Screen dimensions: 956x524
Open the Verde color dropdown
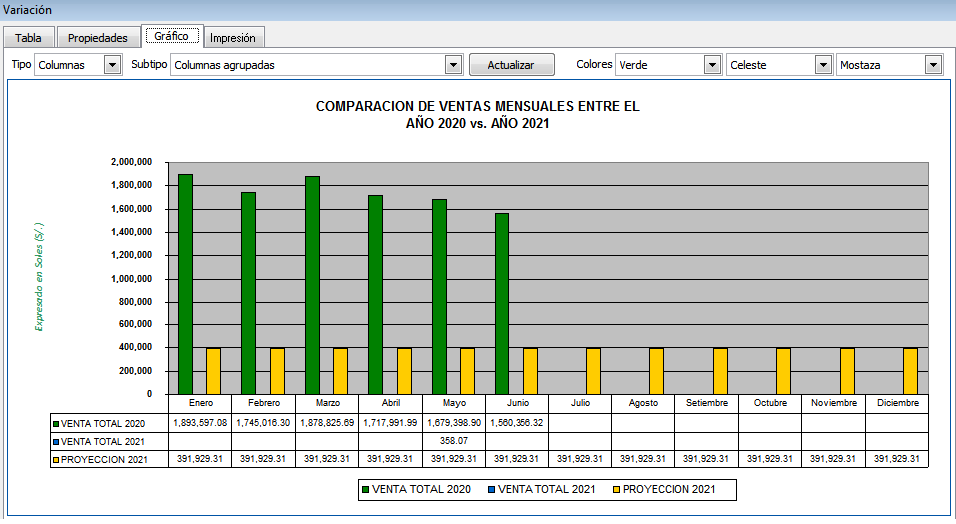click(x=712, y=65)
